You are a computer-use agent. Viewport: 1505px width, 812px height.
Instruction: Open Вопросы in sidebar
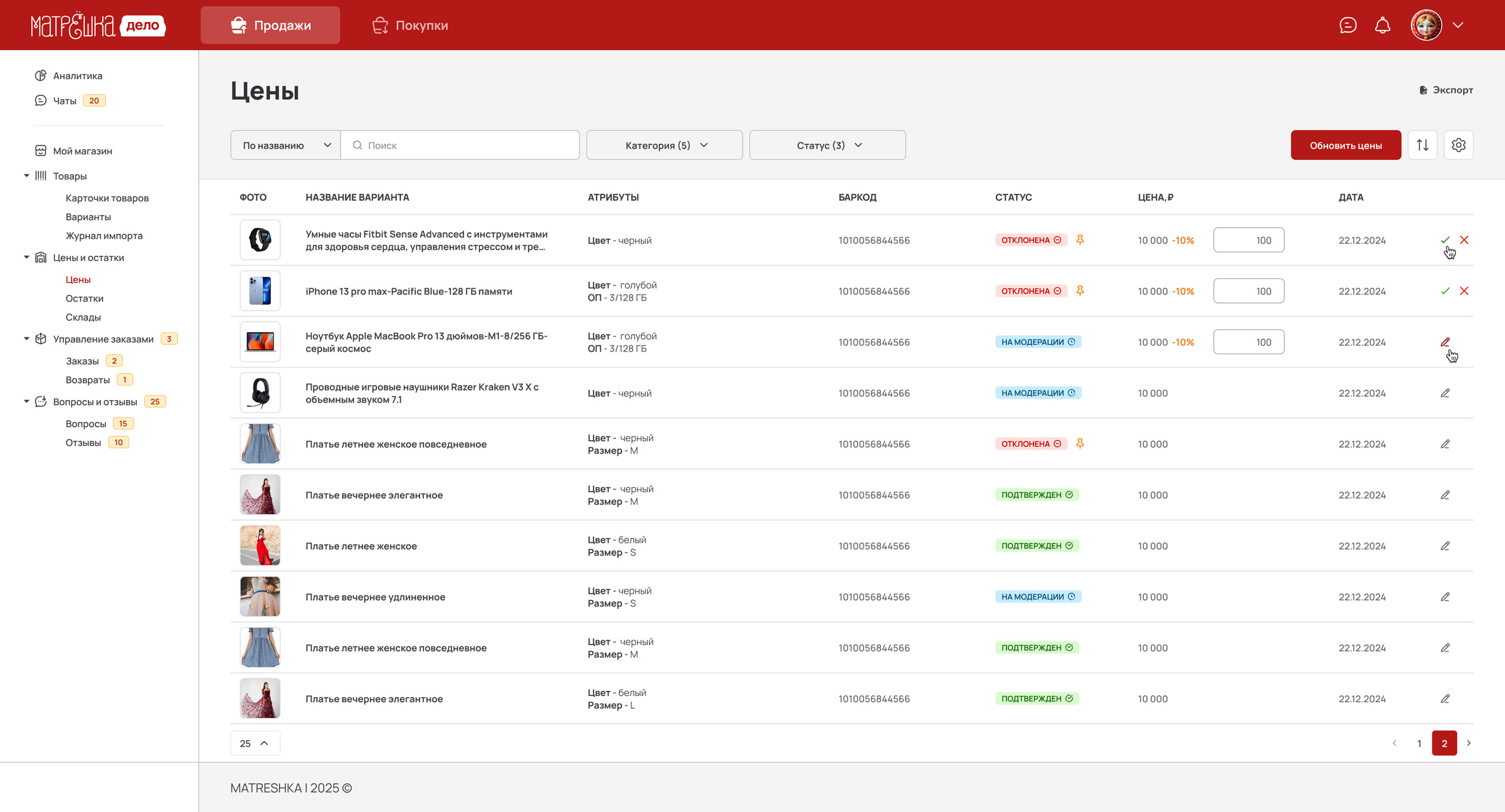point(86,424)
